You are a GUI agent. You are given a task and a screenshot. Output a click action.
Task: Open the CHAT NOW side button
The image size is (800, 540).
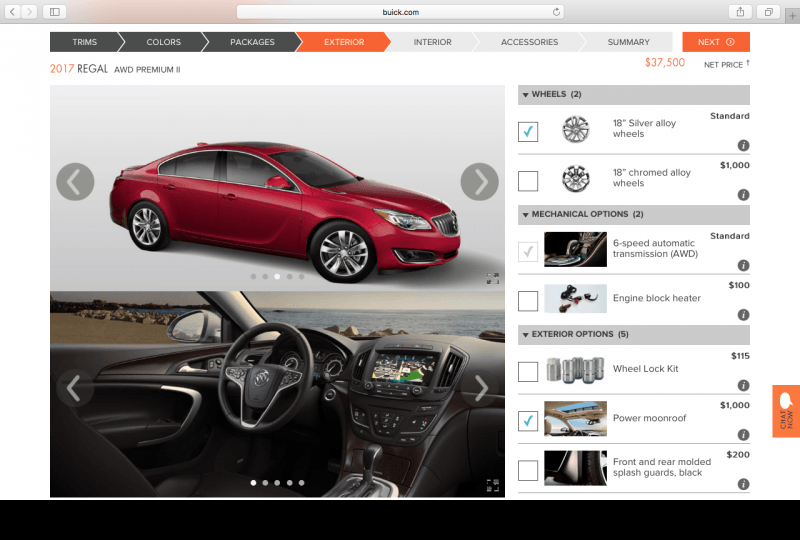786,411
